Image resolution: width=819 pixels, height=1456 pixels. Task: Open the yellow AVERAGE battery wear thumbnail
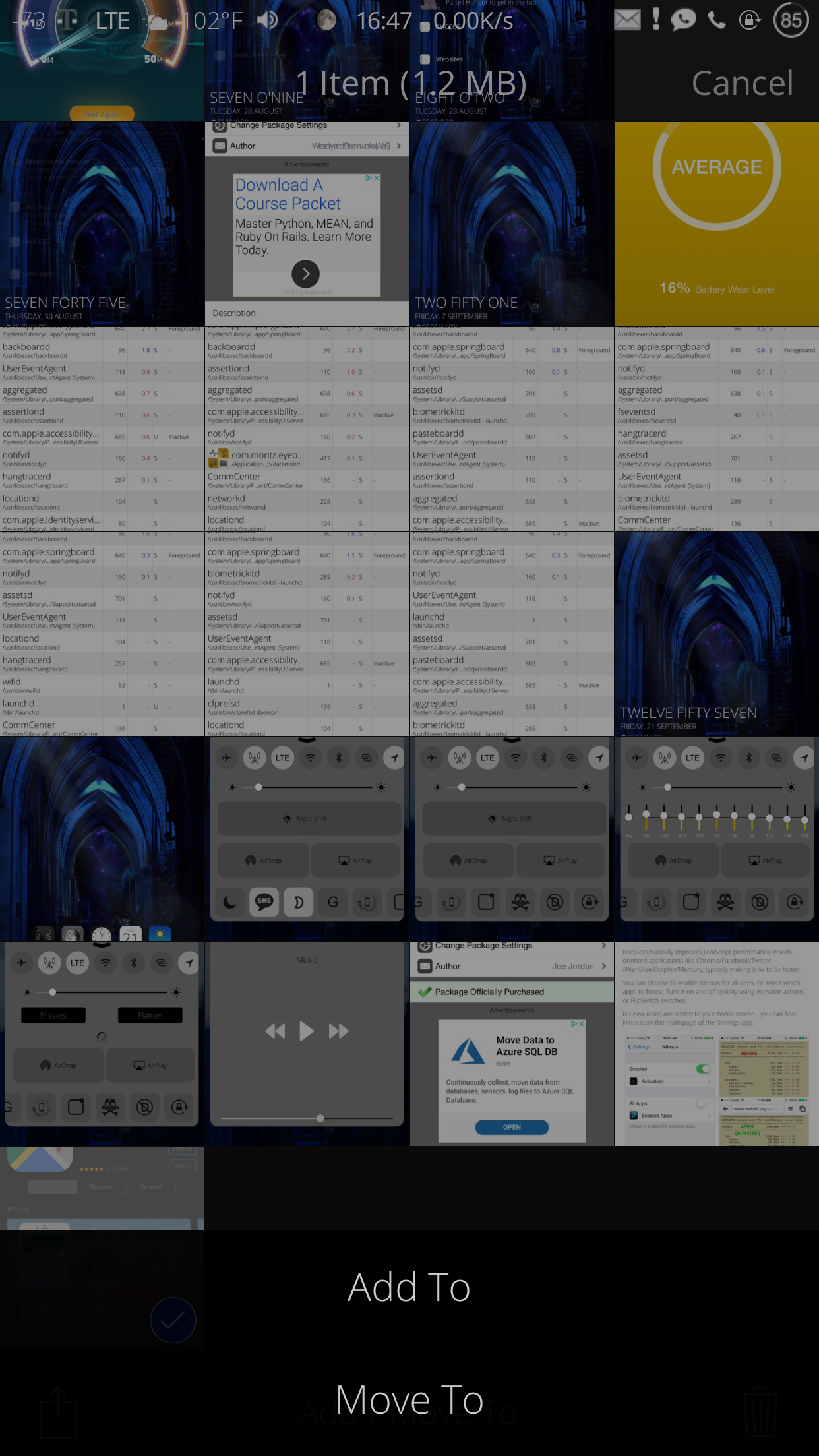[x=717, y=224]
